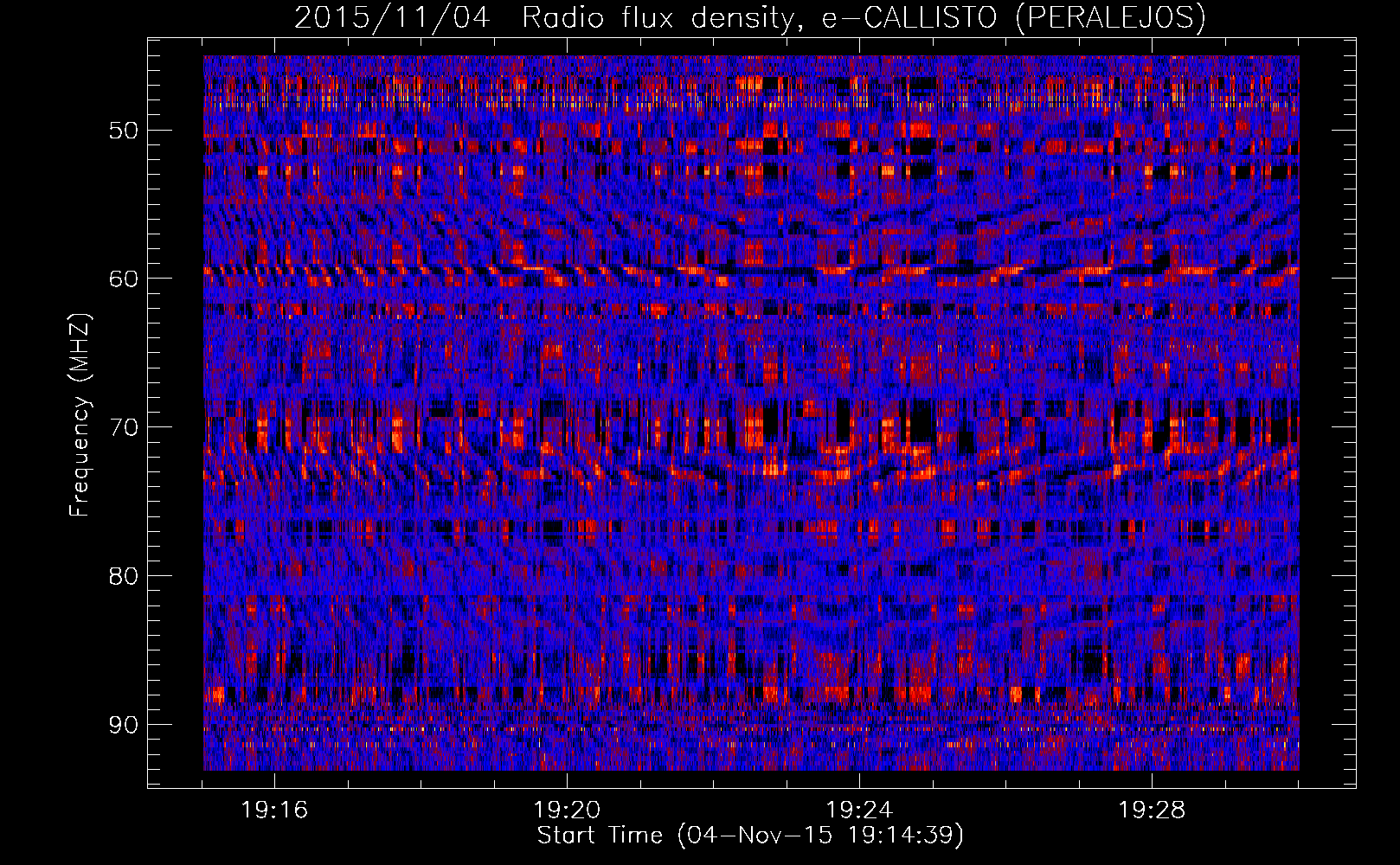Click the frequency tick label '90'
1400x865 pixels.
[123, 725]
